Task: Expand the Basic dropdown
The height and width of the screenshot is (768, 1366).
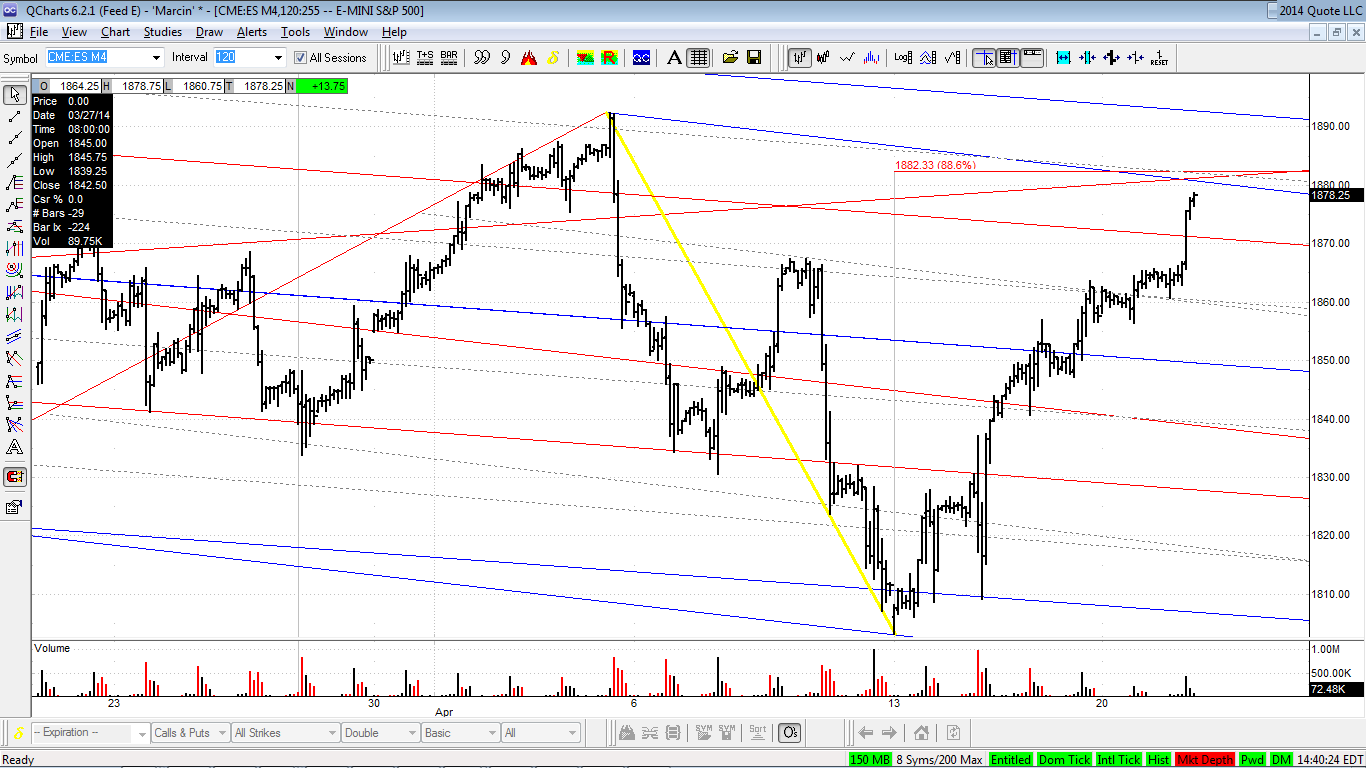Action: coord(491,733)
